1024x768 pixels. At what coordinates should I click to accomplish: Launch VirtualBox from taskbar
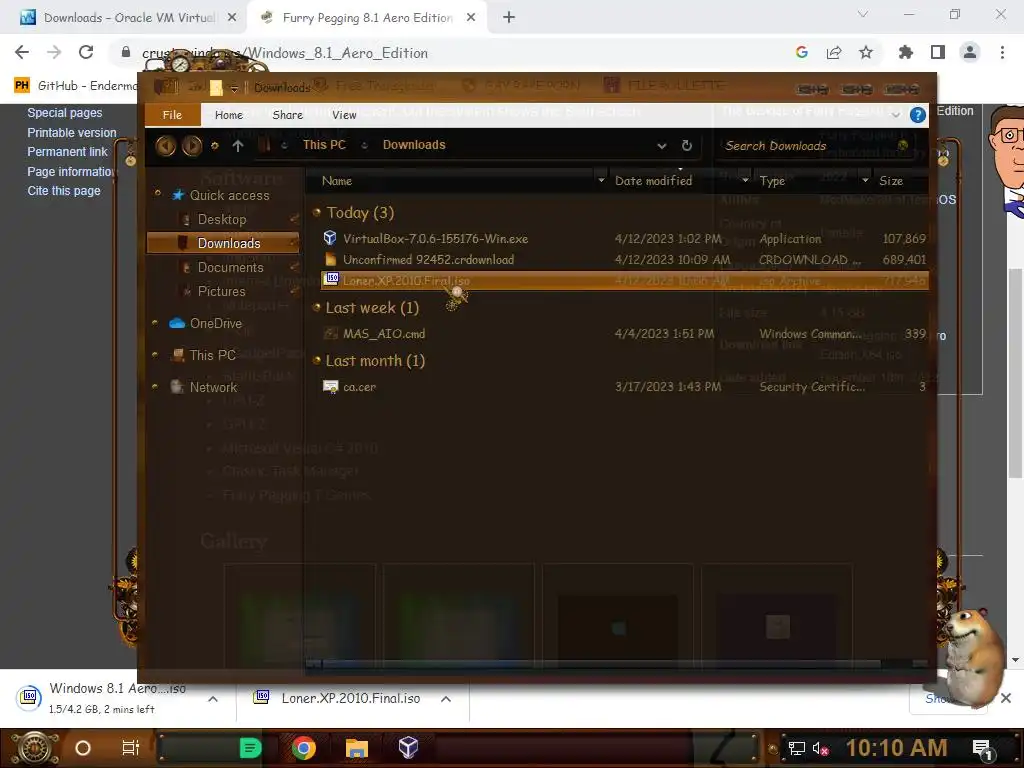(408, 748)
